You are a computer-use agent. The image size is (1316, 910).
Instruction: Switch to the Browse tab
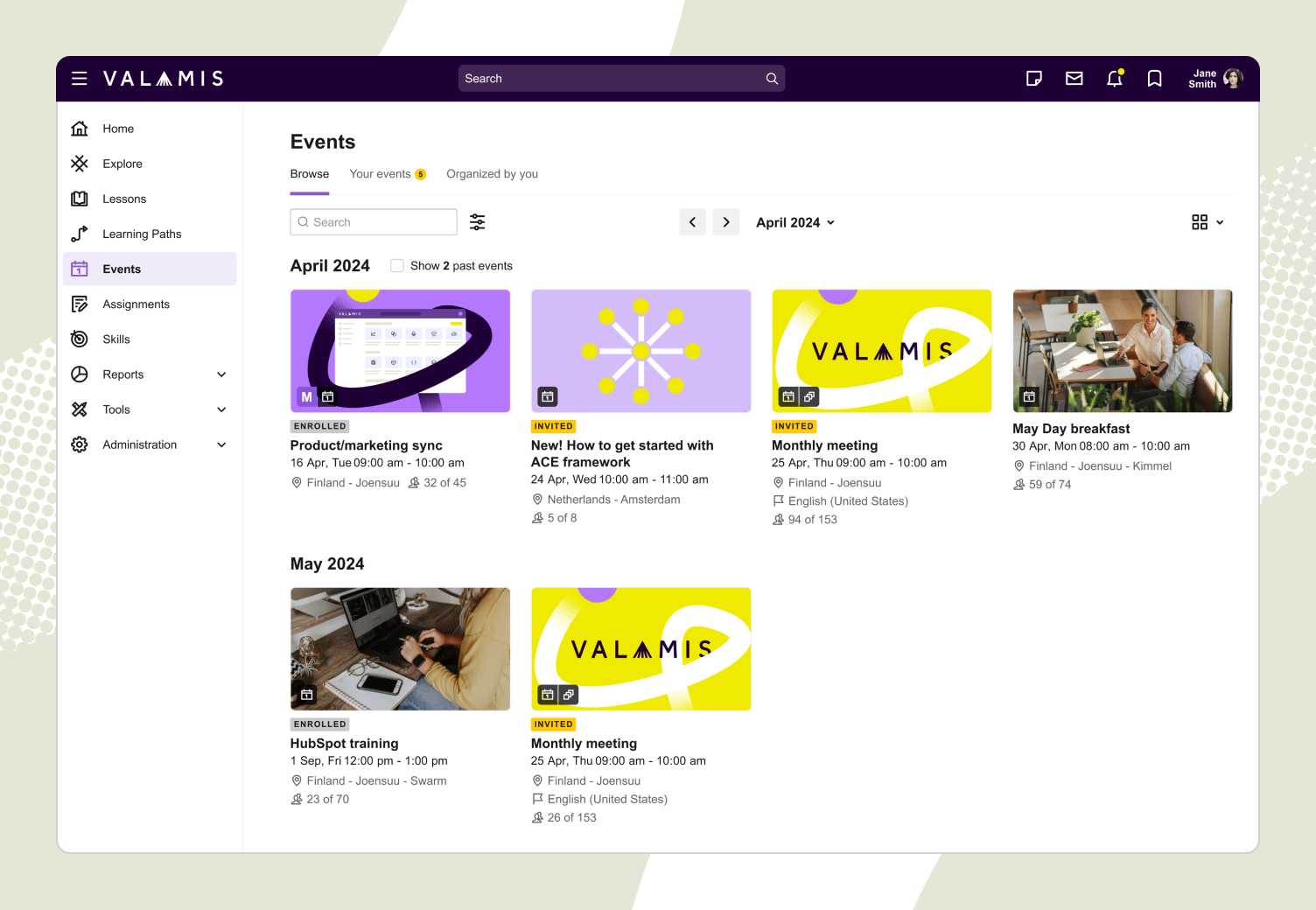point(310,174)
